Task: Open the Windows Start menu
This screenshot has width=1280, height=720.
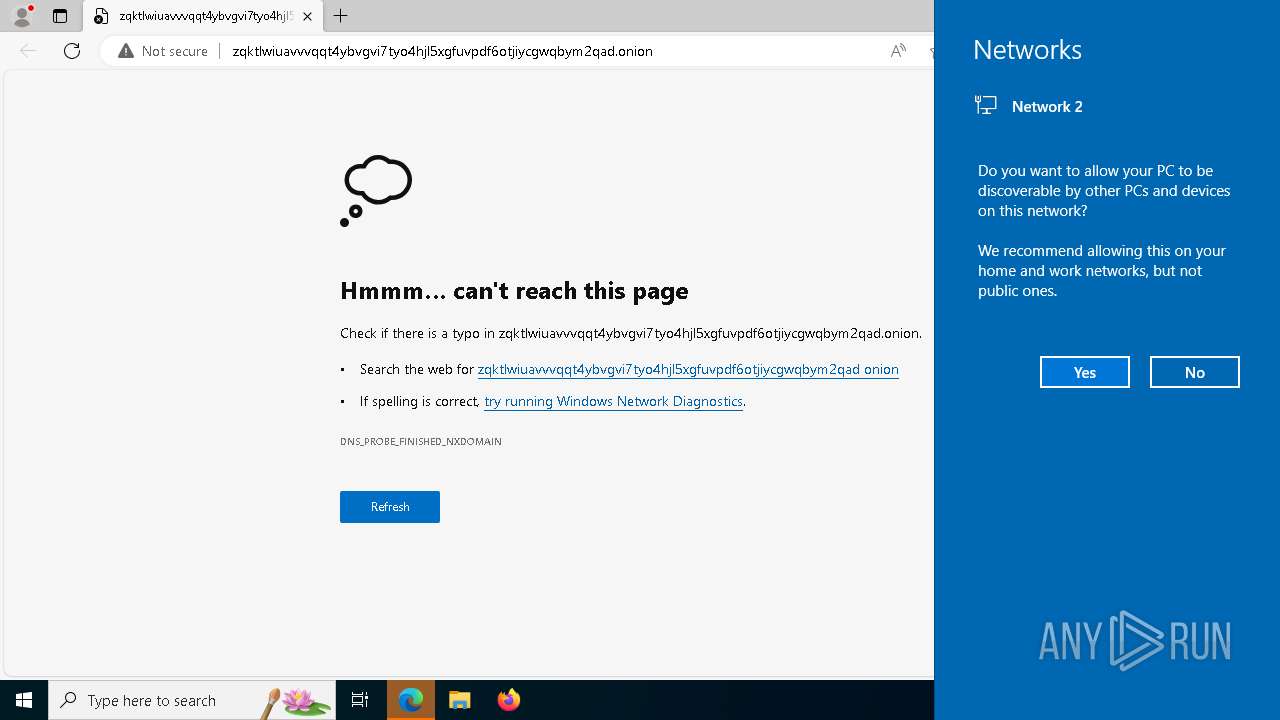Action: 24,700
